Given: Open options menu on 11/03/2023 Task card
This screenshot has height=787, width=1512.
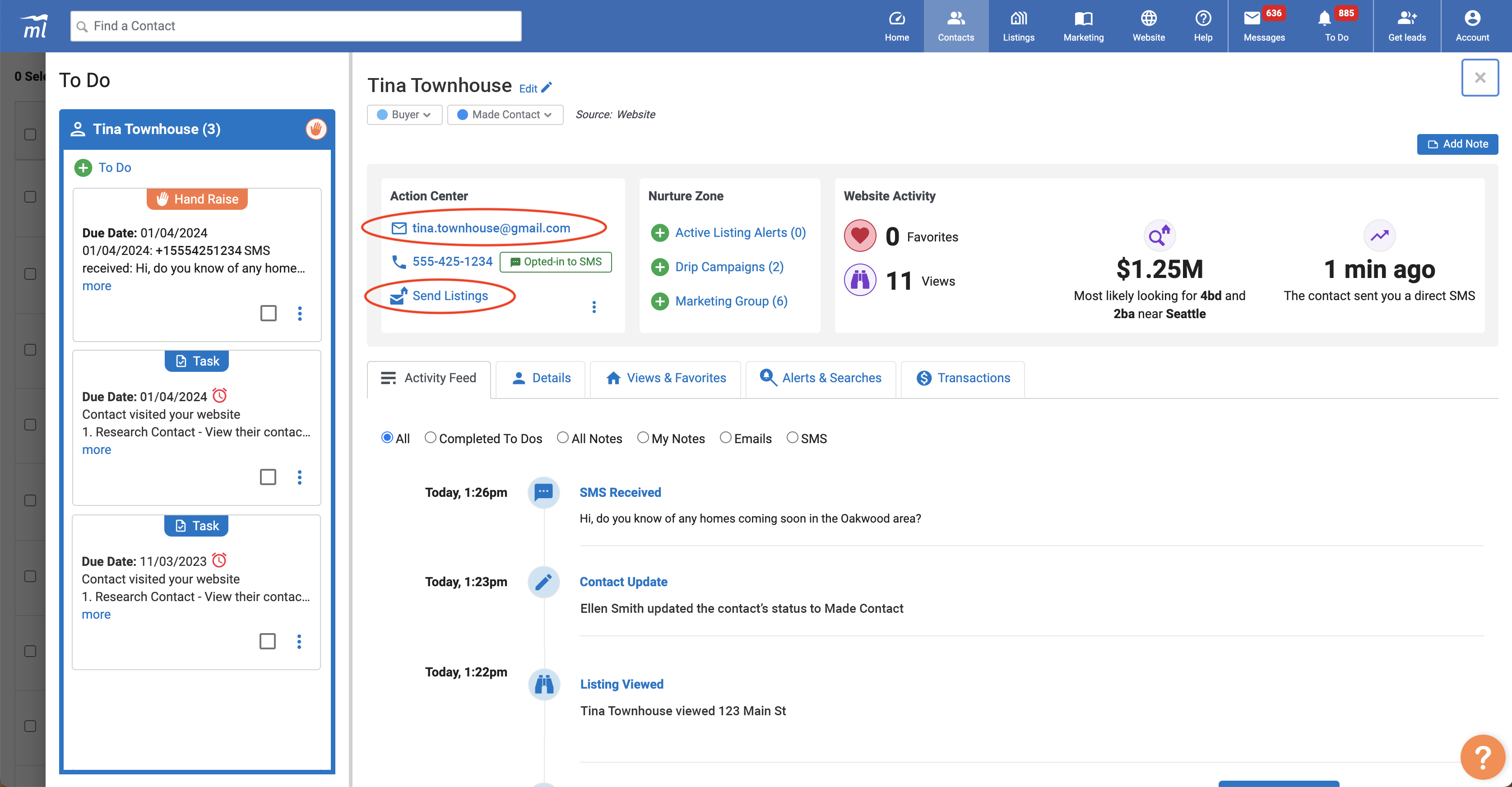Looking at the screenshot, I should [299, 641].
